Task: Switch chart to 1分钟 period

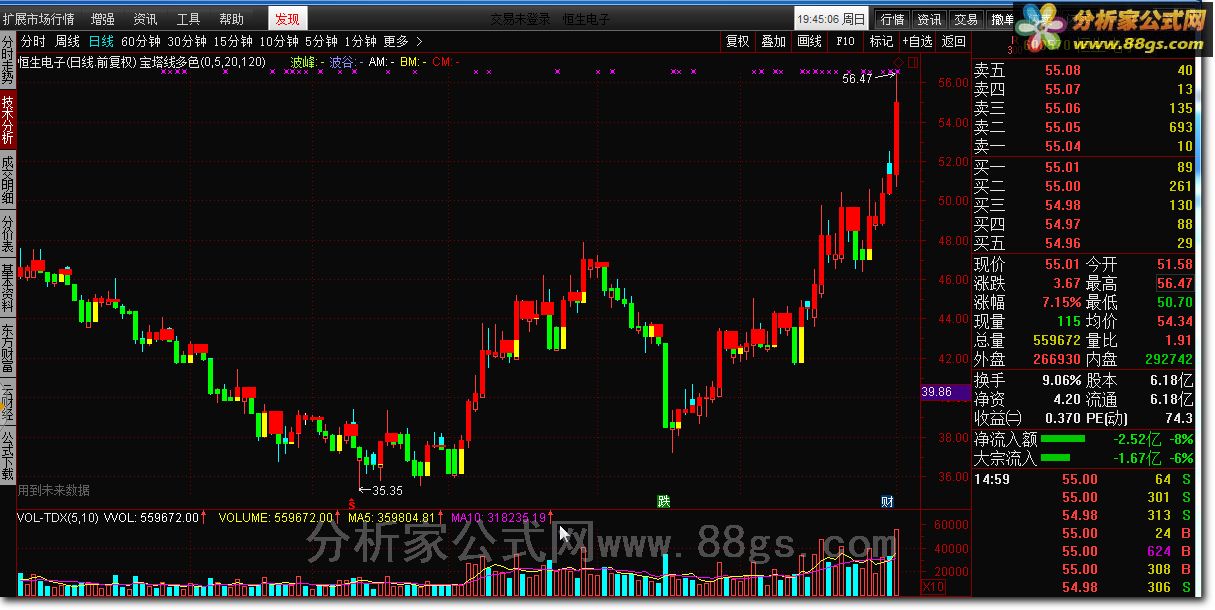Action: [x=360, y=41]
